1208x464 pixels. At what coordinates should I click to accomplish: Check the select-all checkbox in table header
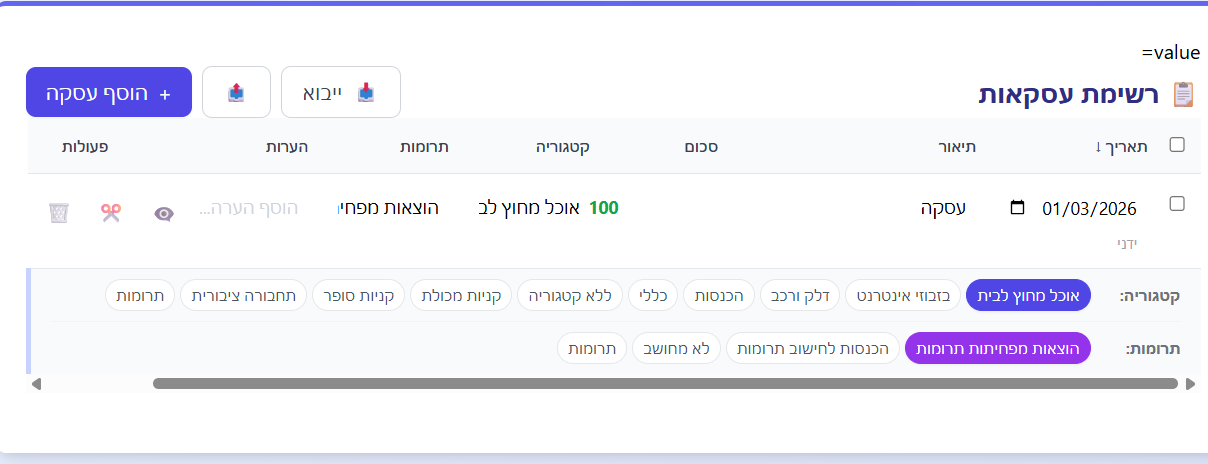[1177, 145]
